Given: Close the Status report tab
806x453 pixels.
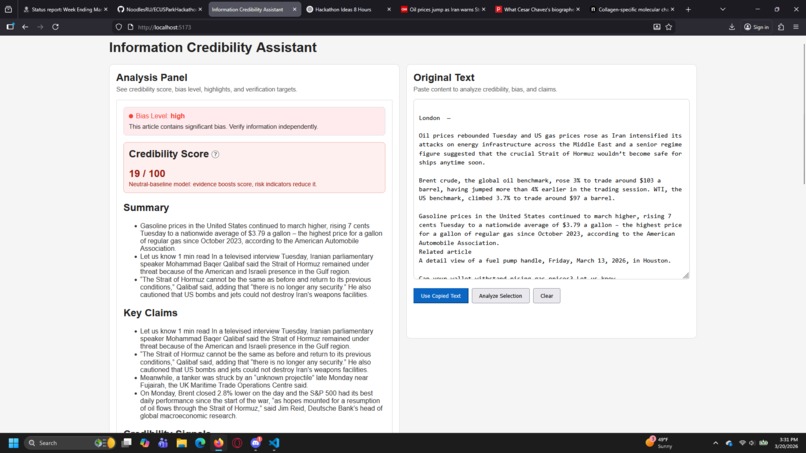Looking at the screenshot, I should click(106, 9).
